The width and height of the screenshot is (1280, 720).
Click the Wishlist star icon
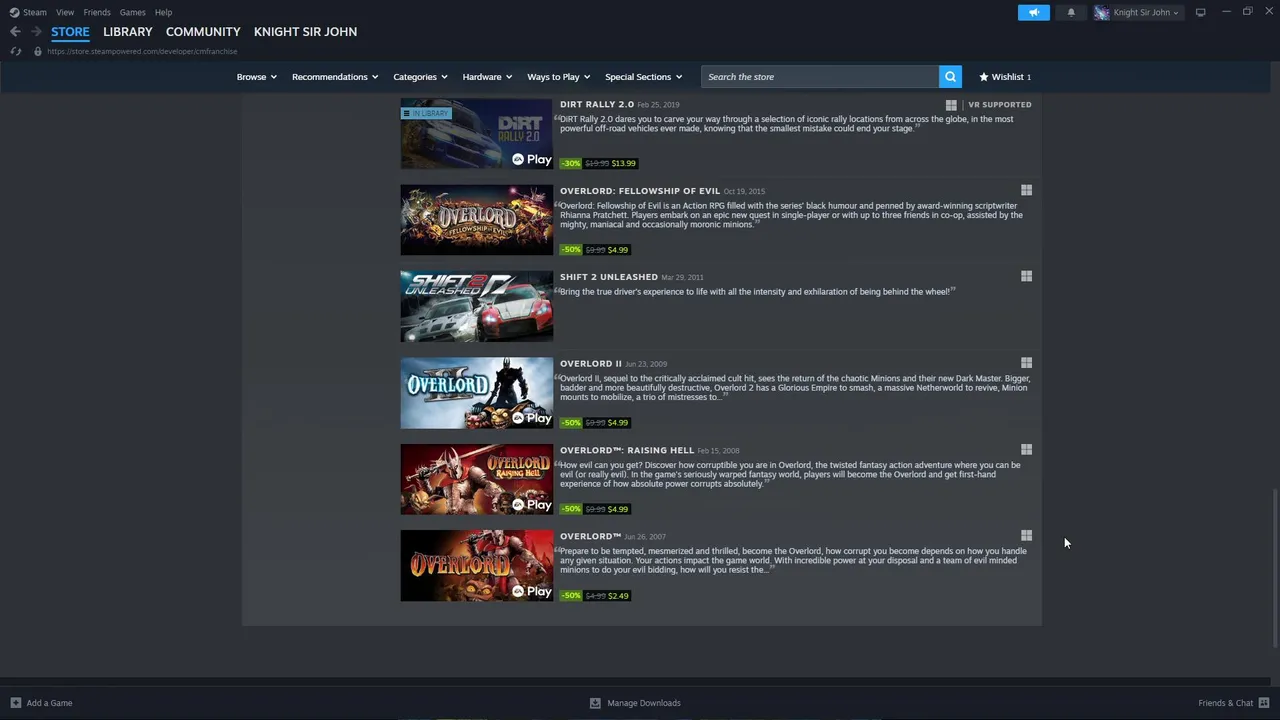(984, 77)
